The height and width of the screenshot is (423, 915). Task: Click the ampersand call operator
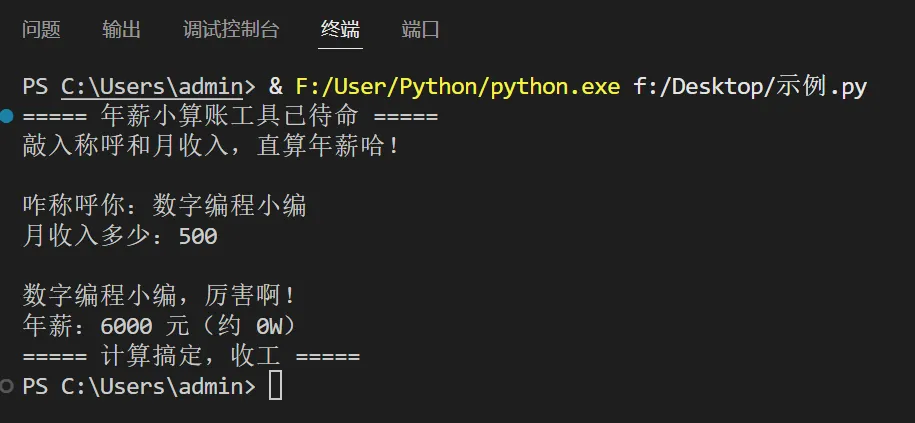point(276,87)
